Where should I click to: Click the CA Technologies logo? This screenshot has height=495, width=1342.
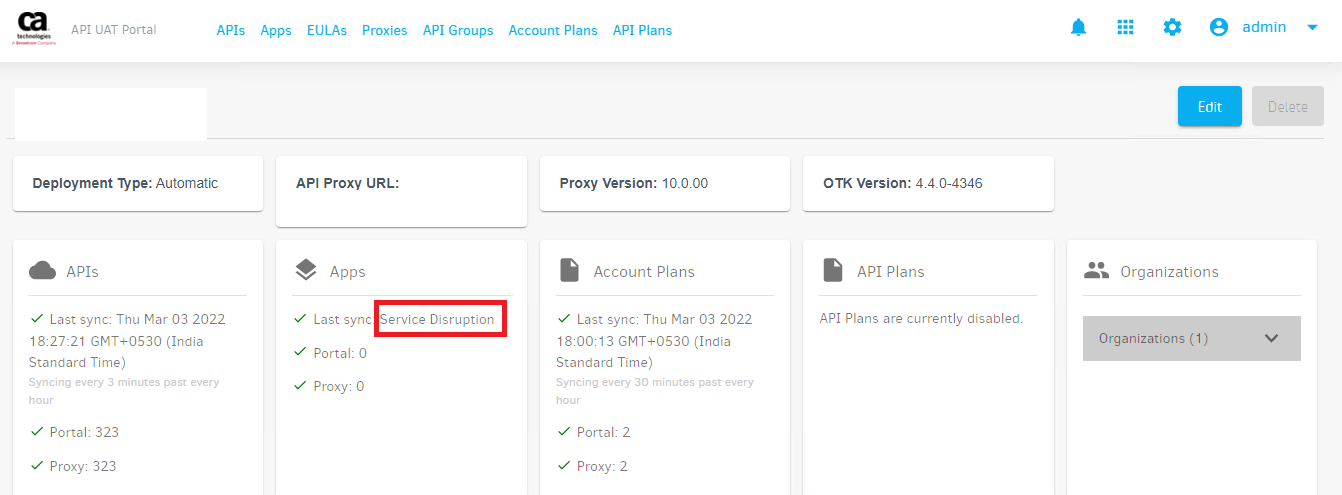point(35,29)
